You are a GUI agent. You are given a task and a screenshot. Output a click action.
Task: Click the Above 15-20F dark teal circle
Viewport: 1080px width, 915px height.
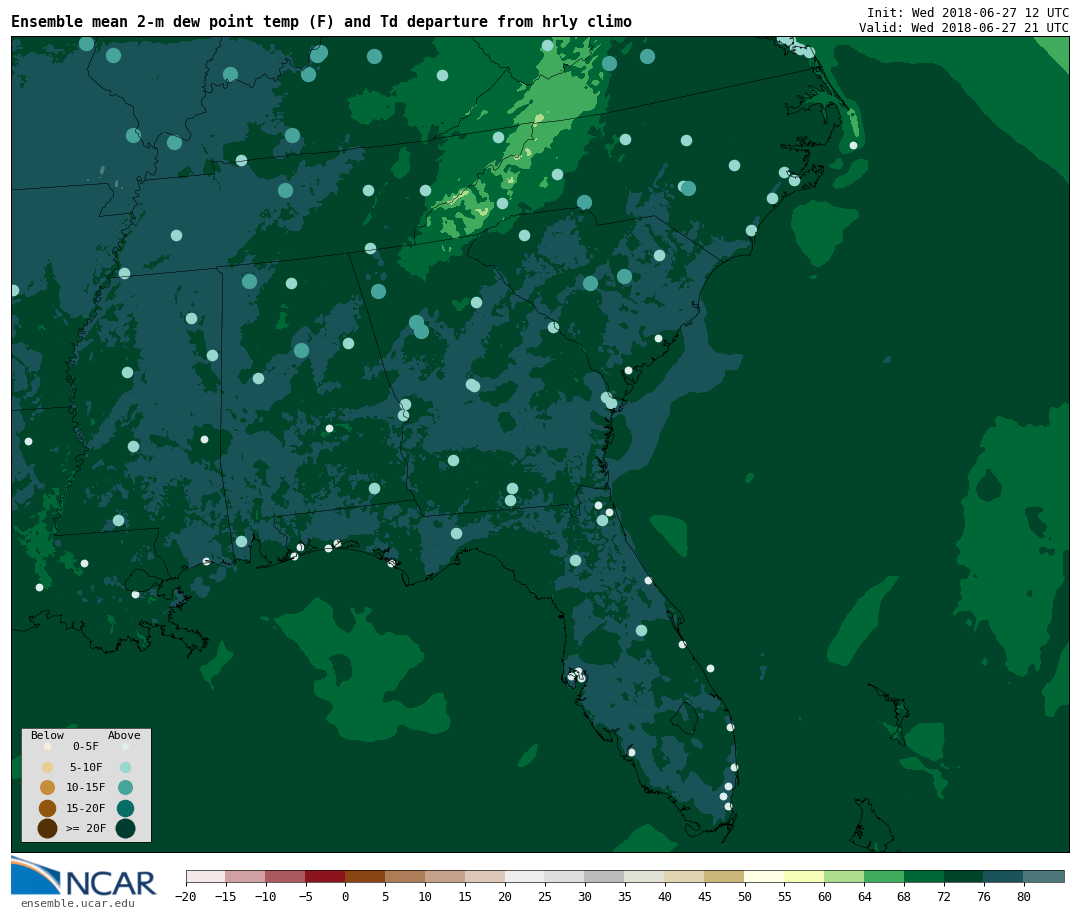tap(125, 808)
